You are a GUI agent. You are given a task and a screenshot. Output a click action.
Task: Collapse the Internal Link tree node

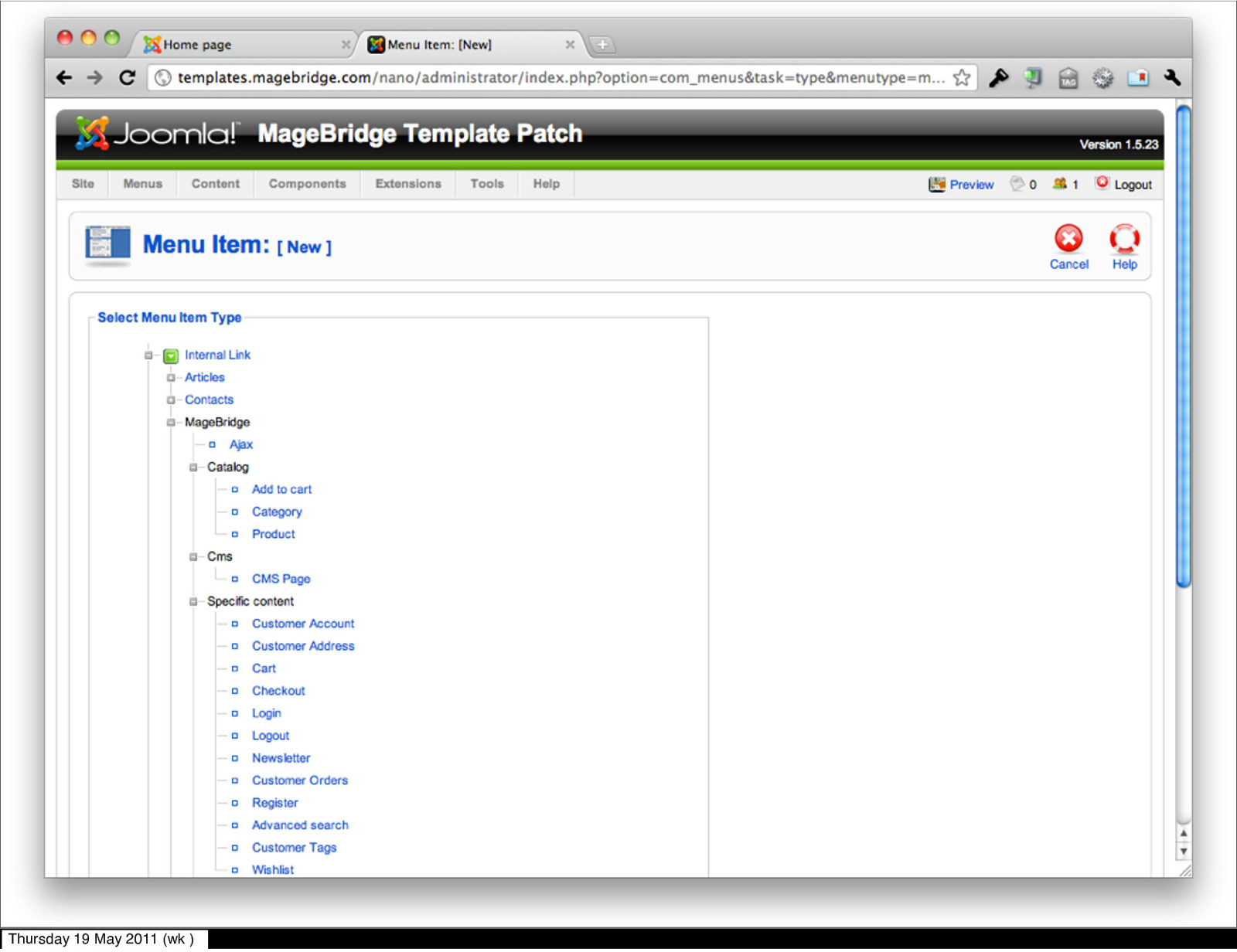[148, 355]
